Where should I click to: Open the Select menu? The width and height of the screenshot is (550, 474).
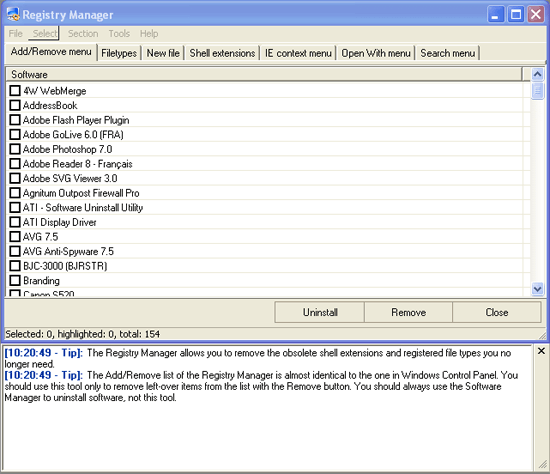(x=45, y=34)
